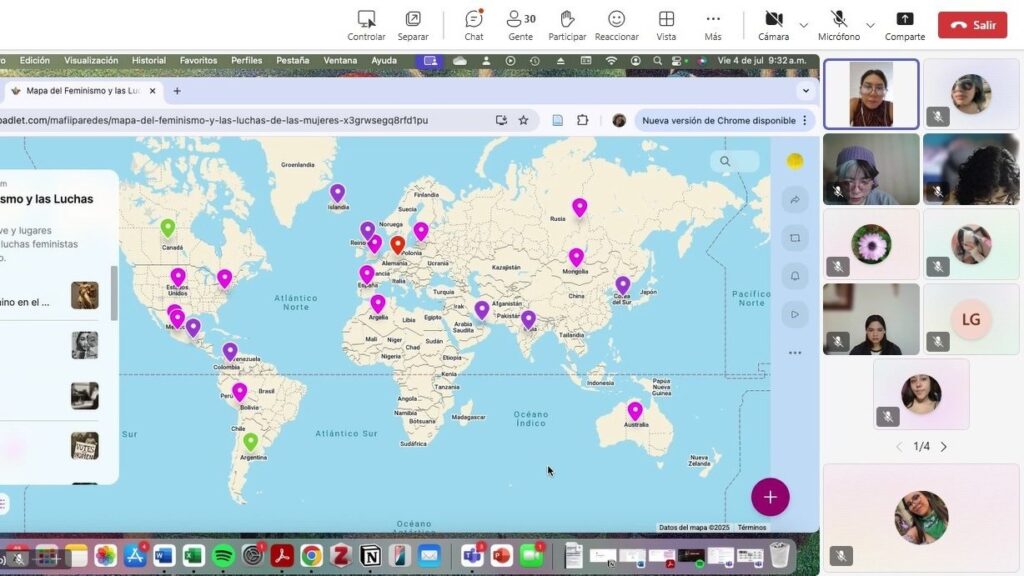Expand camera options dropdown arrow
The width and height of the screenshot is (1024, 576).
804,25
